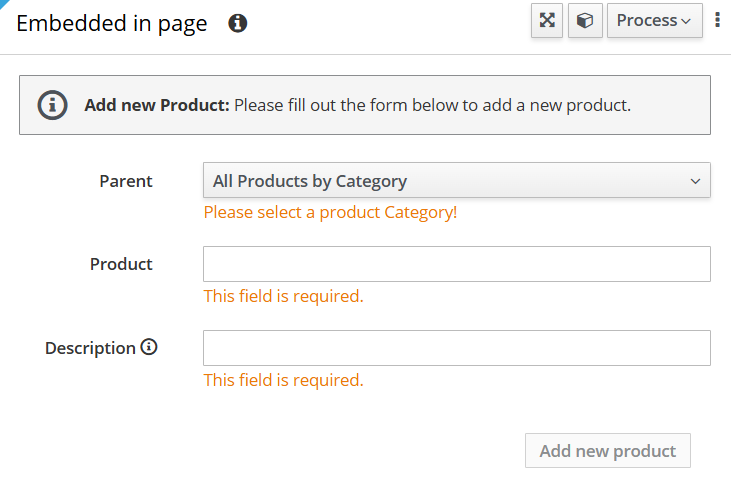
Task: Click the bold Add new Product heading
Action: click(157, 105)
